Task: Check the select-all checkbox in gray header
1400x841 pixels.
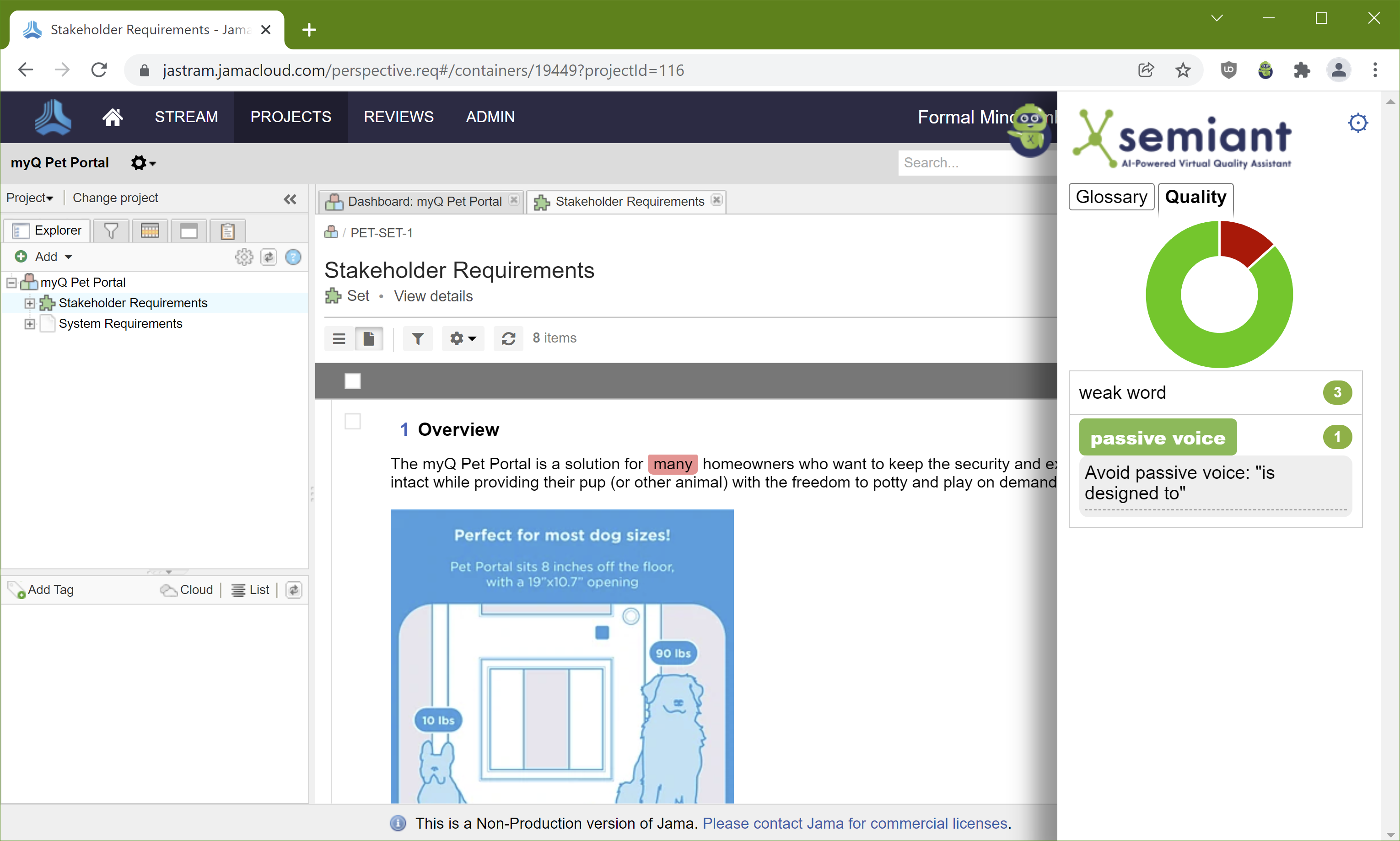Action: point(353,381)
